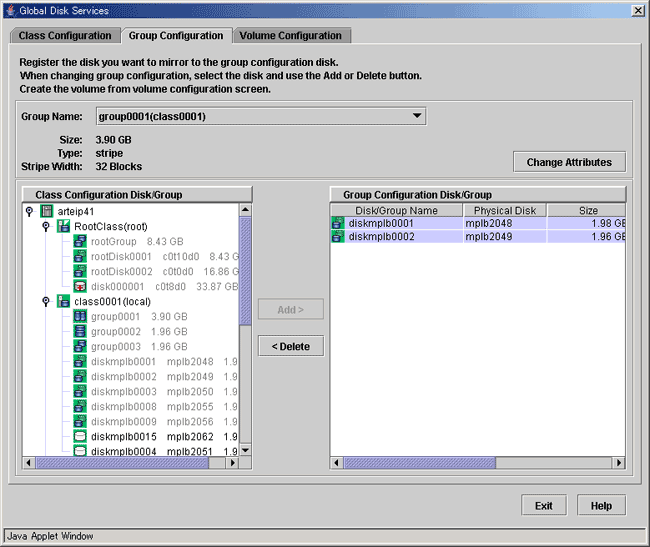Open the Group Name dropdown
The height and width of the screenshot is (547, 650).
click(417, 116)
